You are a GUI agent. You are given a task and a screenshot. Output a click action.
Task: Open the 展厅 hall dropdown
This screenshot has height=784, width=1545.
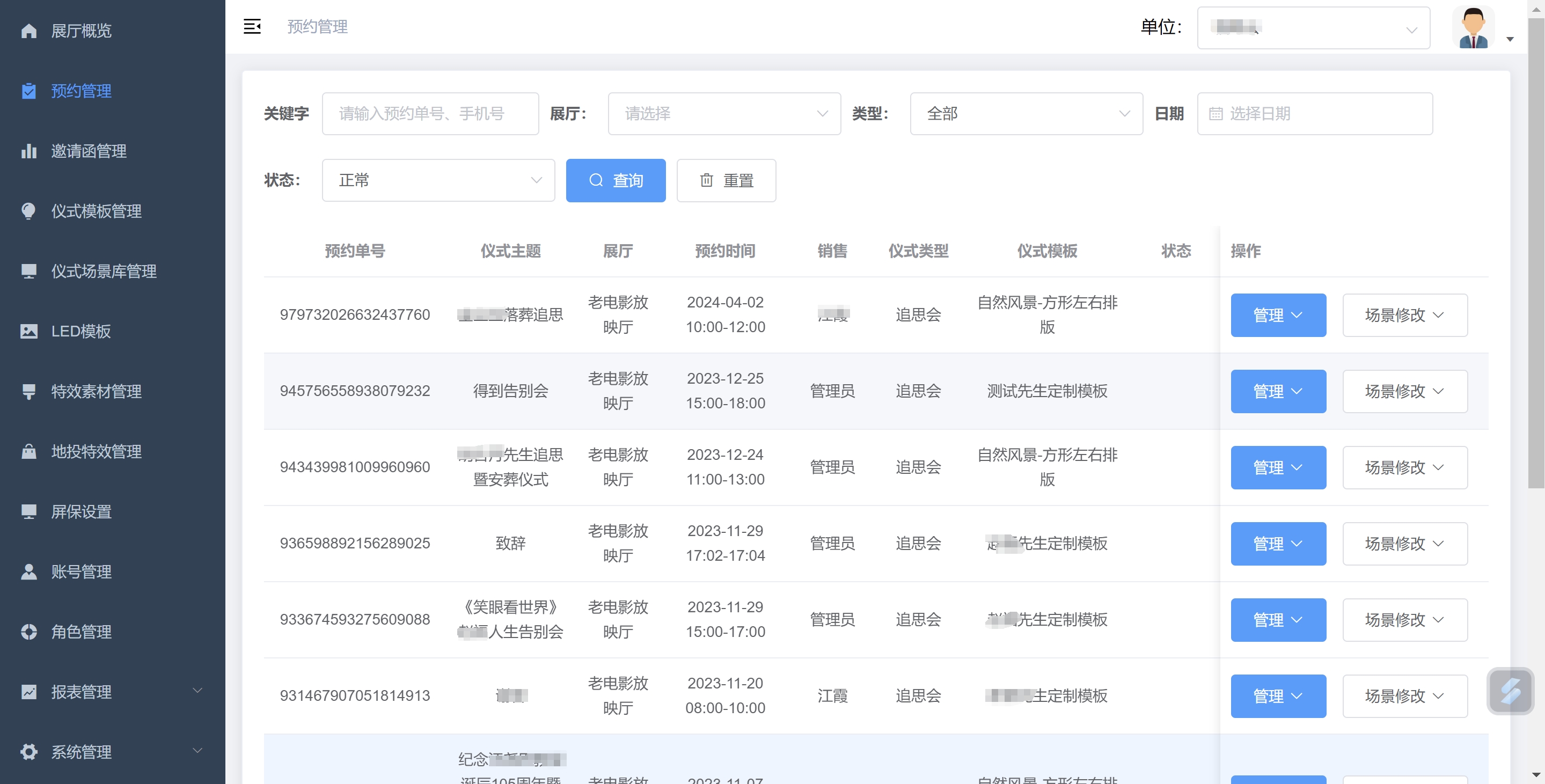724,113
